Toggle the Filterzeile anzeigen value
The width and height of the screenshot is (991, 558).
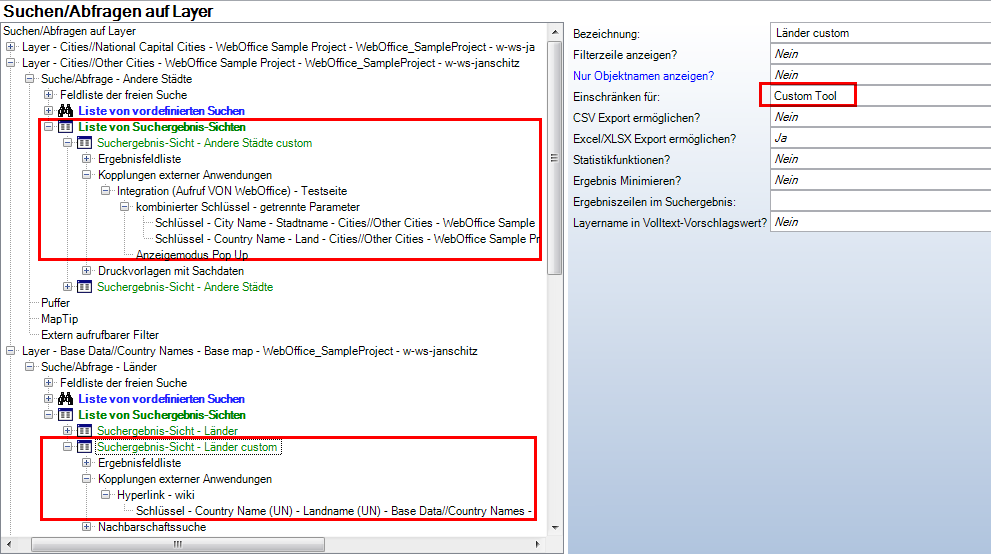coord(880,54)
